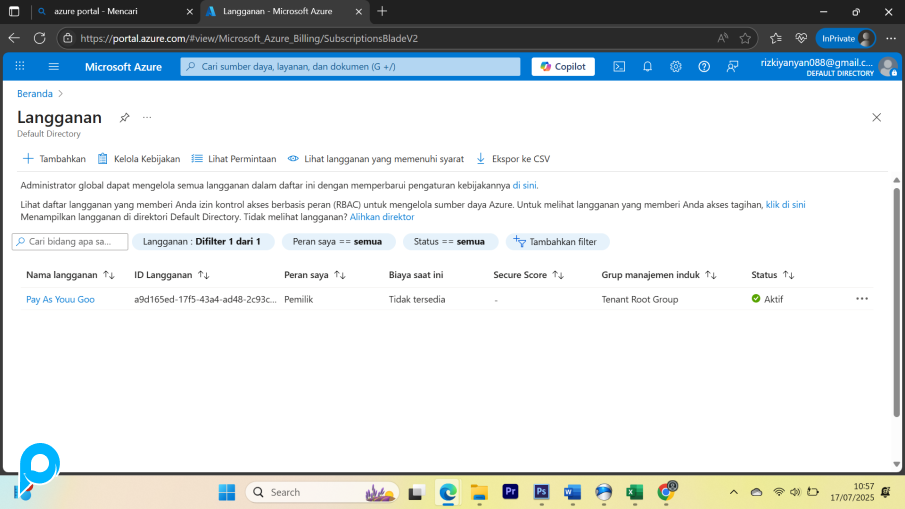Open the Azure portal hamburger menu
This screenshot has width=905, height=509.
click(x=54, y=67)
